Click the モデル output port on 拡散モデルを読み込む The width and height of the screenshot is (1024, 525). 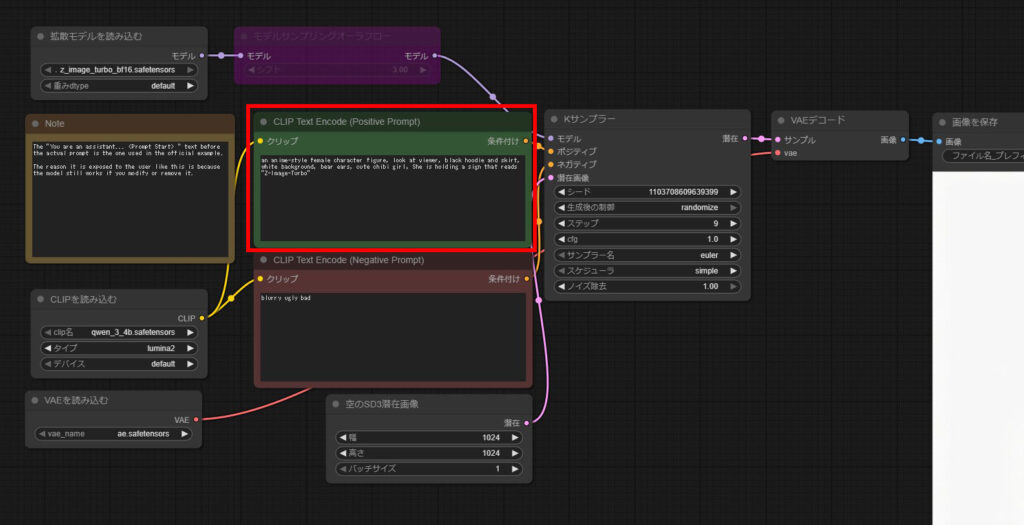coord(203,56)
